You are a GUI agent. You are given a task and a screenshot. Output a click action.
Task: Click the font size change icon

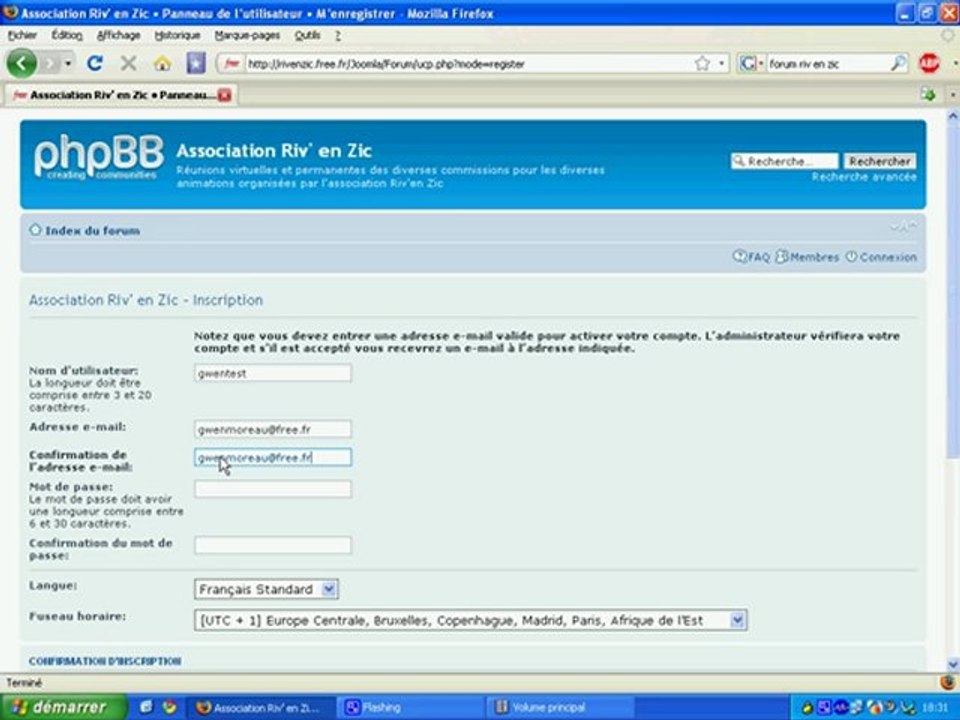coord(902,228)
